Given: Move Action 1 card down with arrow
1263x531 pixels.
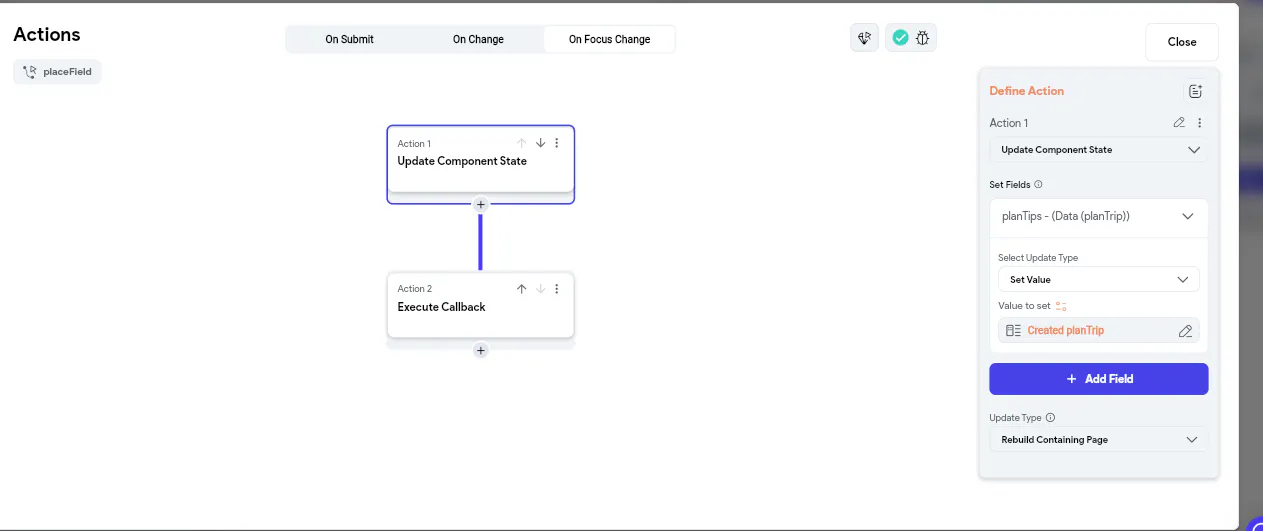Looking at the screenshot, I should pyautogui.click(x=540, y=143).
